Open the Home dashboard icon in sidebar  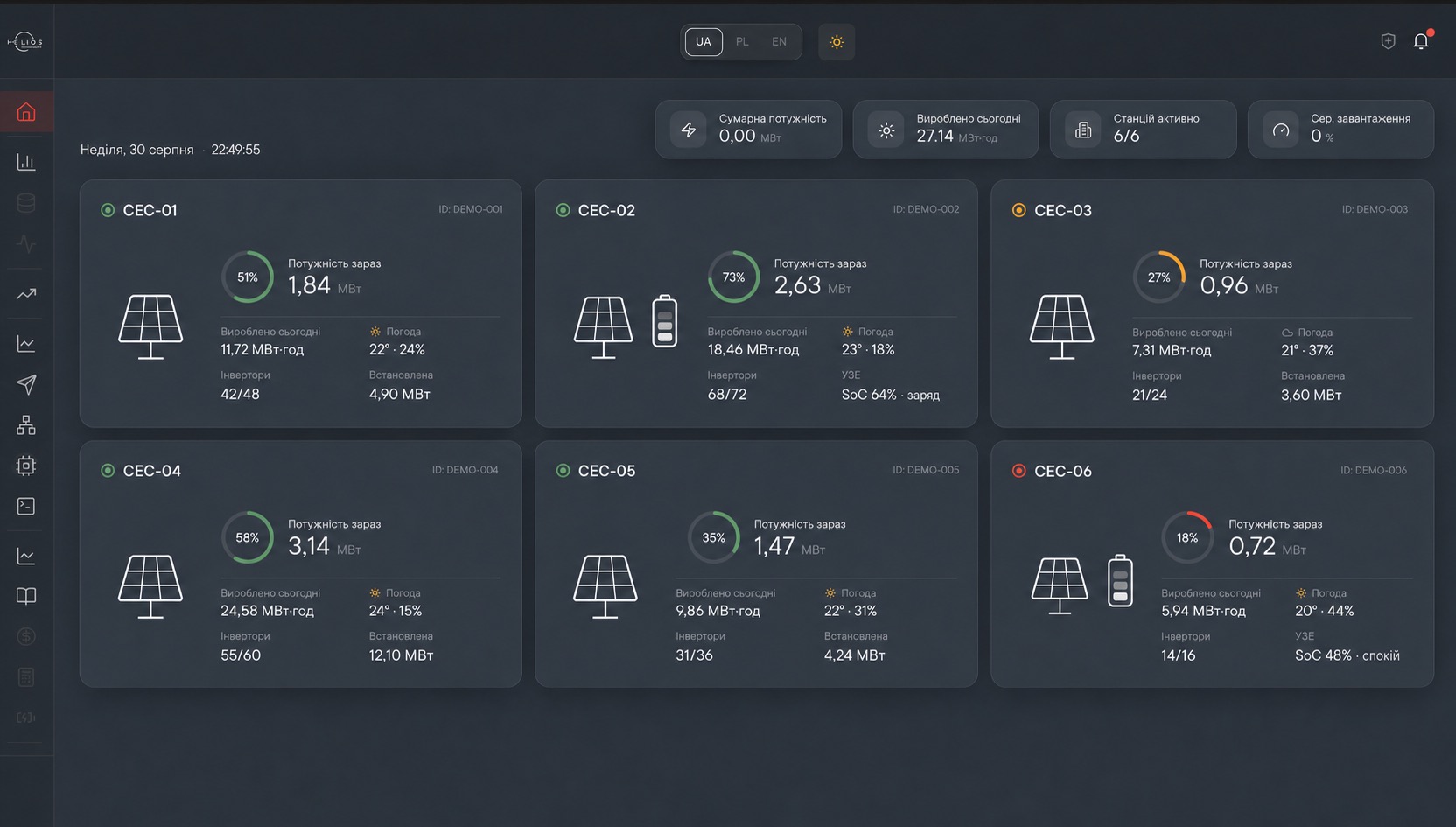pyautogui.click(x=26, y=112)
